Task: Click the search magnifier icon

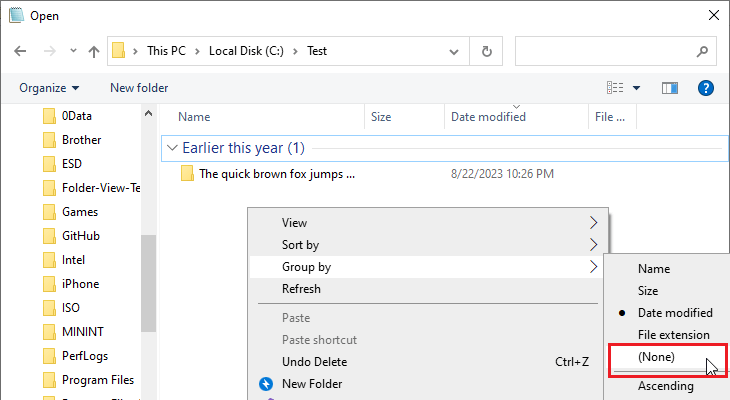Action: [x=702, y=51]
